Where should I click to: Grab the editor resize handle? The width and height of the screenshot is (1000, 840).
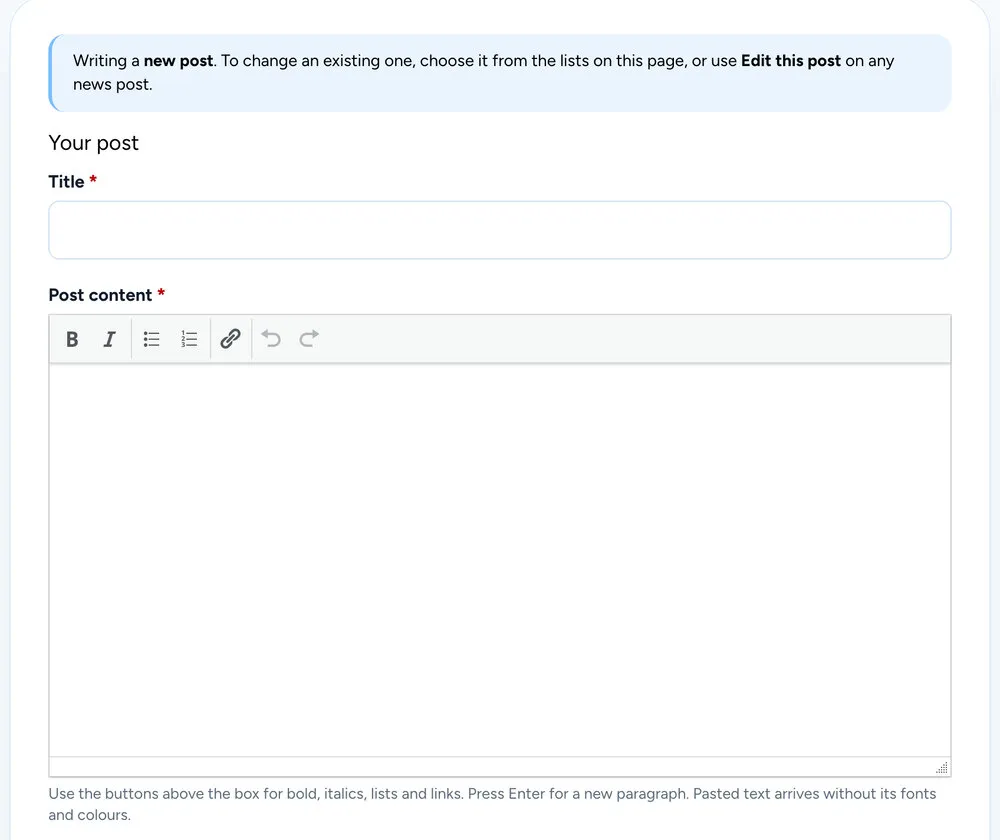[x=942, y=767]
